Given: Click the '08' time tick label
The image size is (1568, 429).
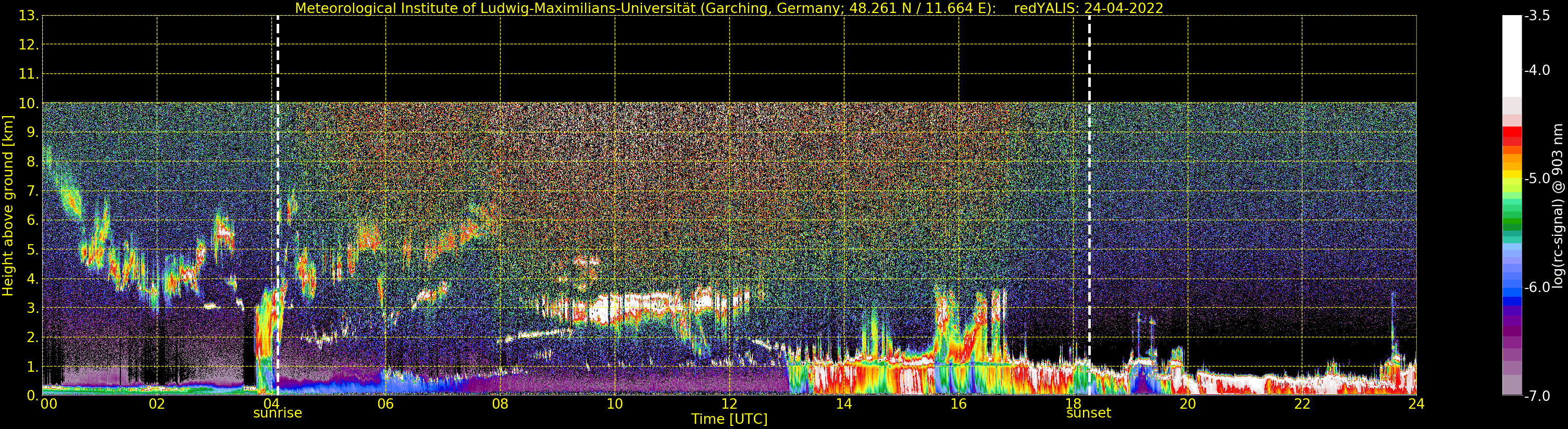Looking at the screenshot, I should (500, 404).
